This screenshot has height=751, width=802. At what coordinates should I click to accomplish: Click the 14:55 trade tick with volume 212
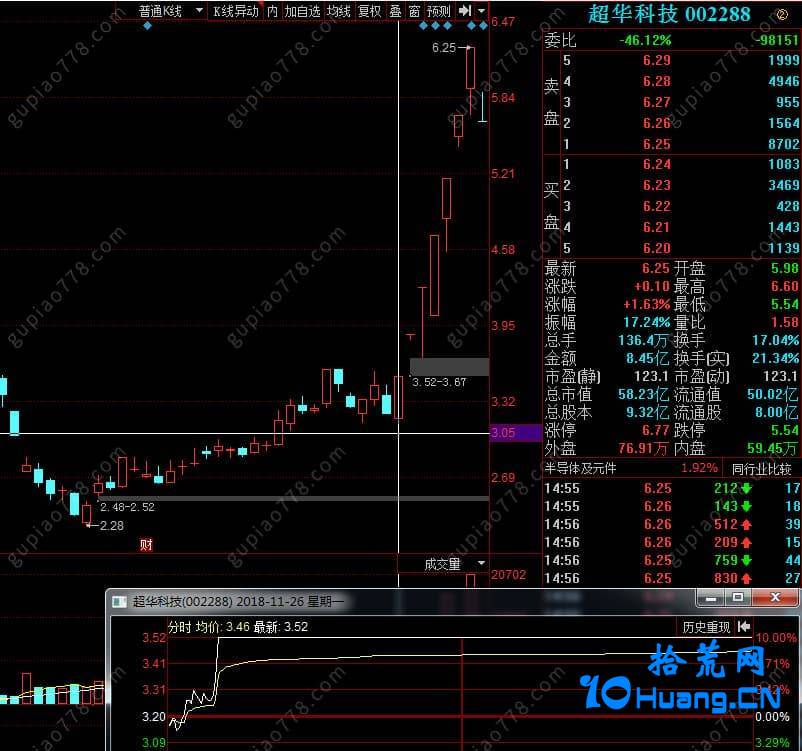coord(672,488)
